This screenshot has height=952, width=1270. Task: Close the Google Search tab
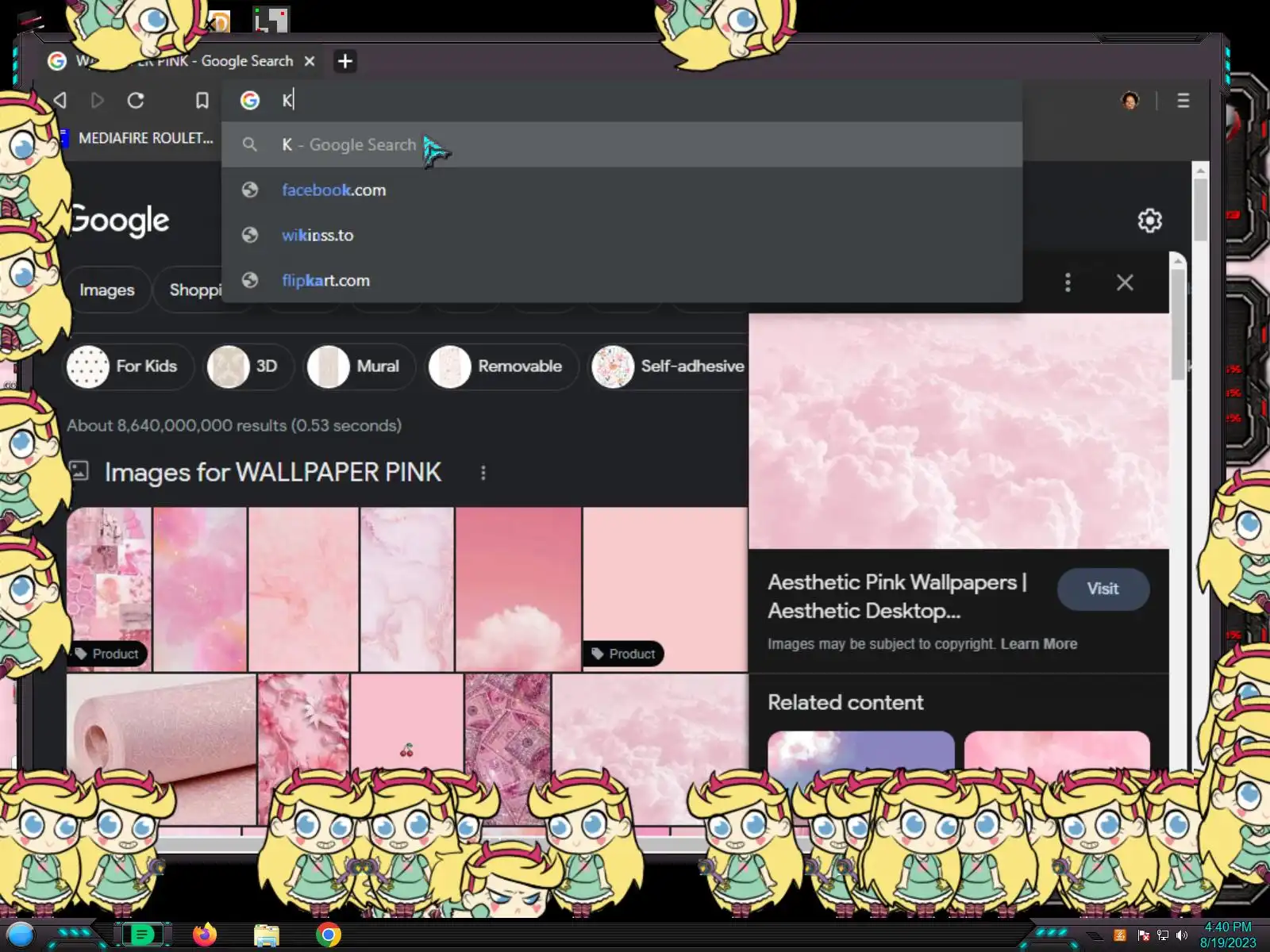310,61
